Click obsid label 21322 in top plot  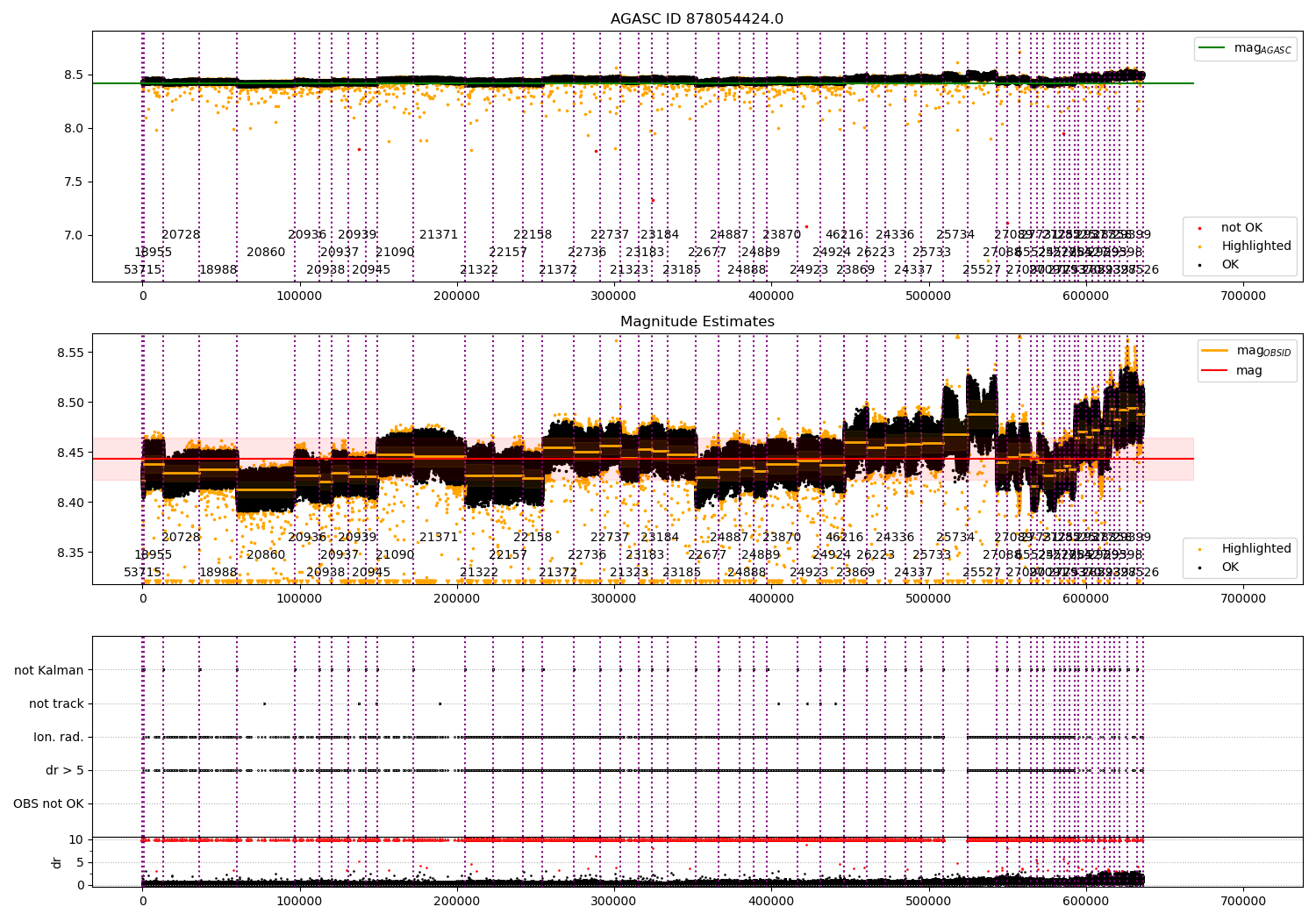click(479, 270)
